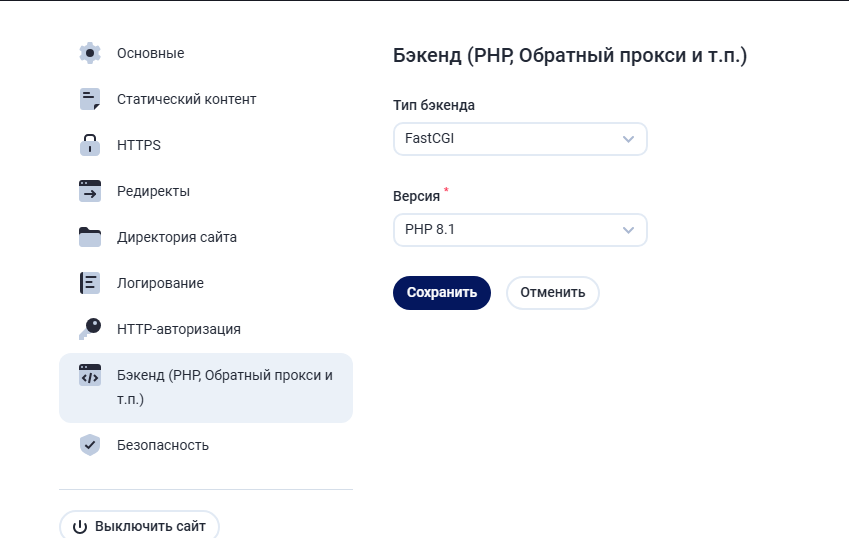Image resolution: width=849 pixels, height=538 pixels.
Task: Click the padlock icon for HTTPS
Action: pyautogui.click(x=90, y=145)
